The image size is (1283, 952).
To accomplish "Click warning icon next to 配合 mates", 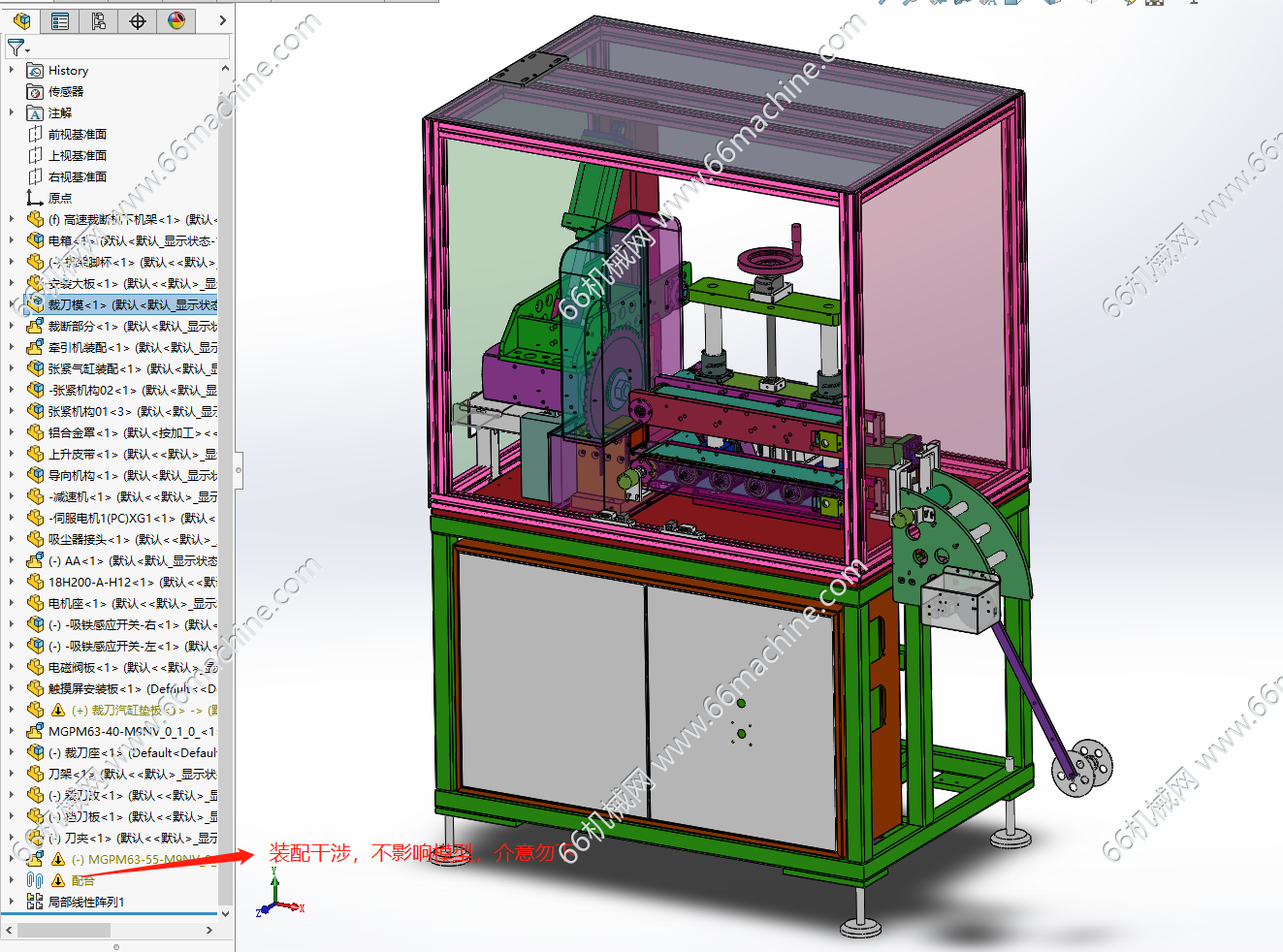I will click(x=58, y=880).
